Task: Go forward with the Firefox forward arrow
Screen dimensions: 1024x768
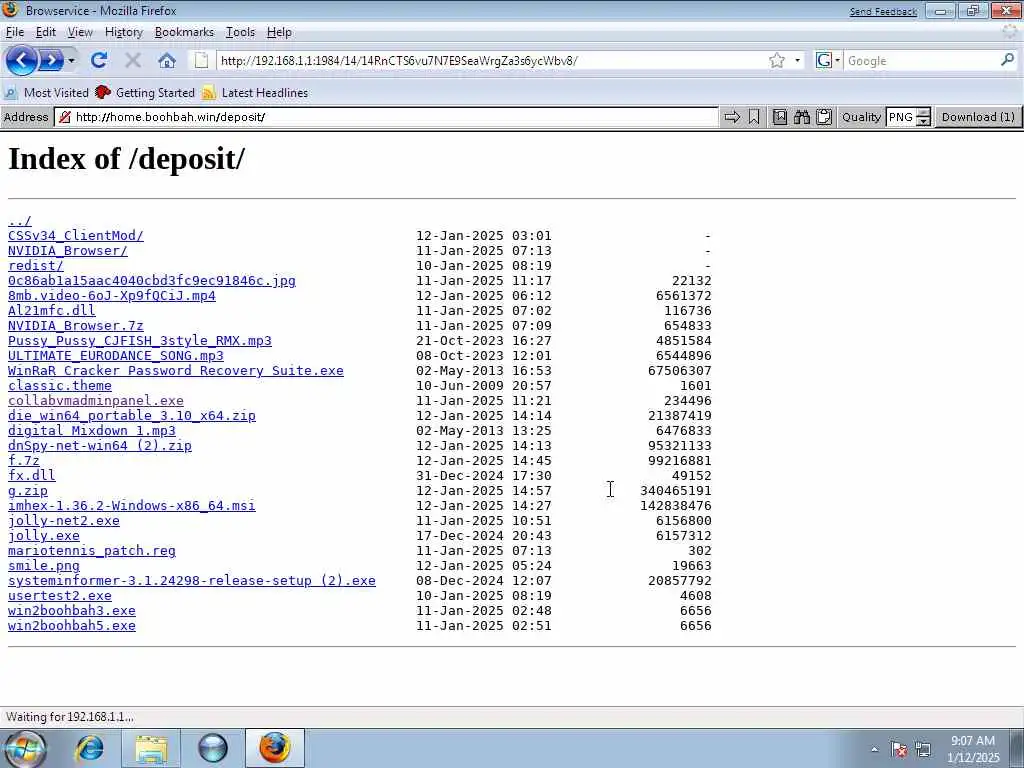Action: click(x=50, y=61)
